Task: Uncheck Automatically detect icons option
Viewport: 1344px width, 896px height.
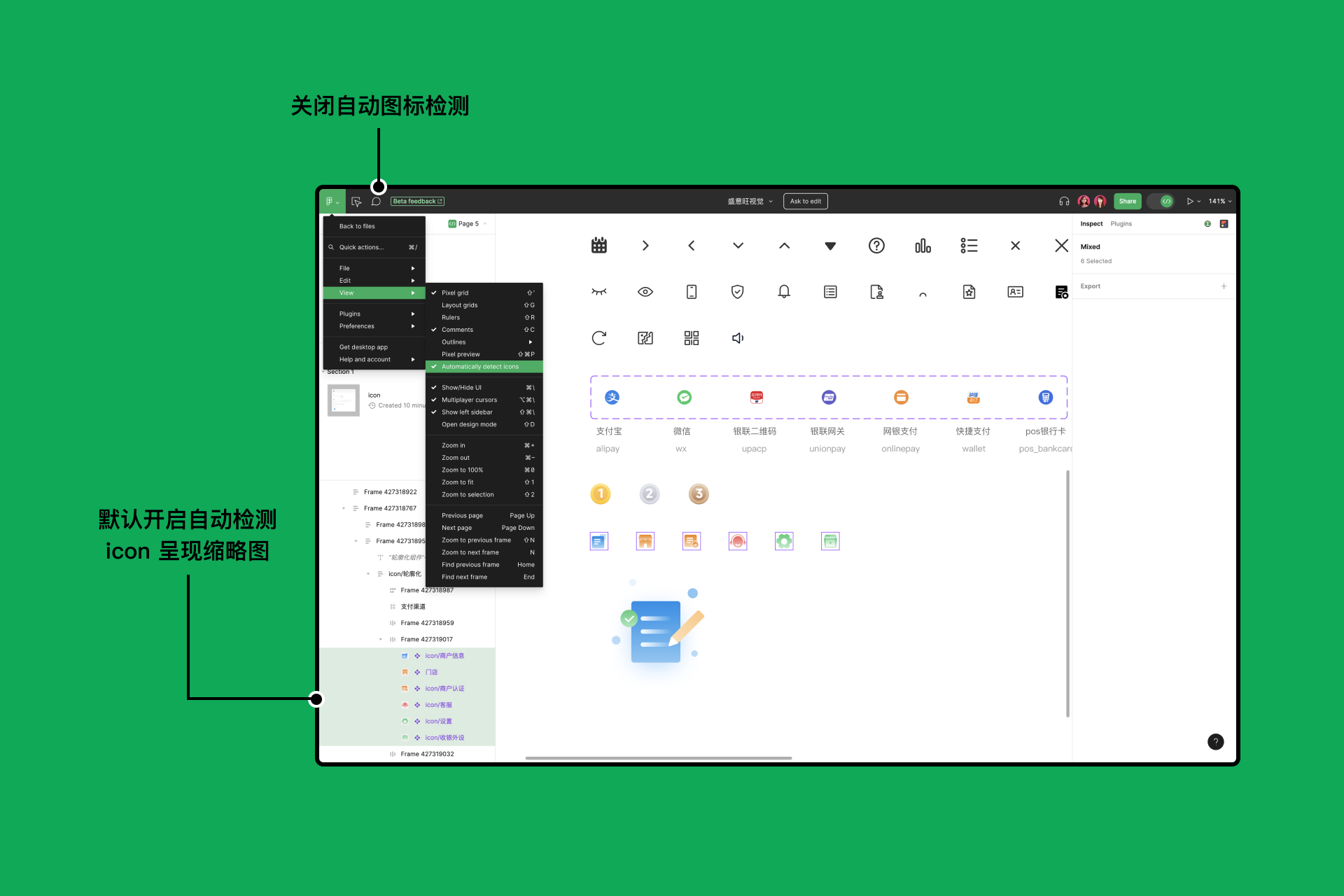Action: [x=480, y=367]
